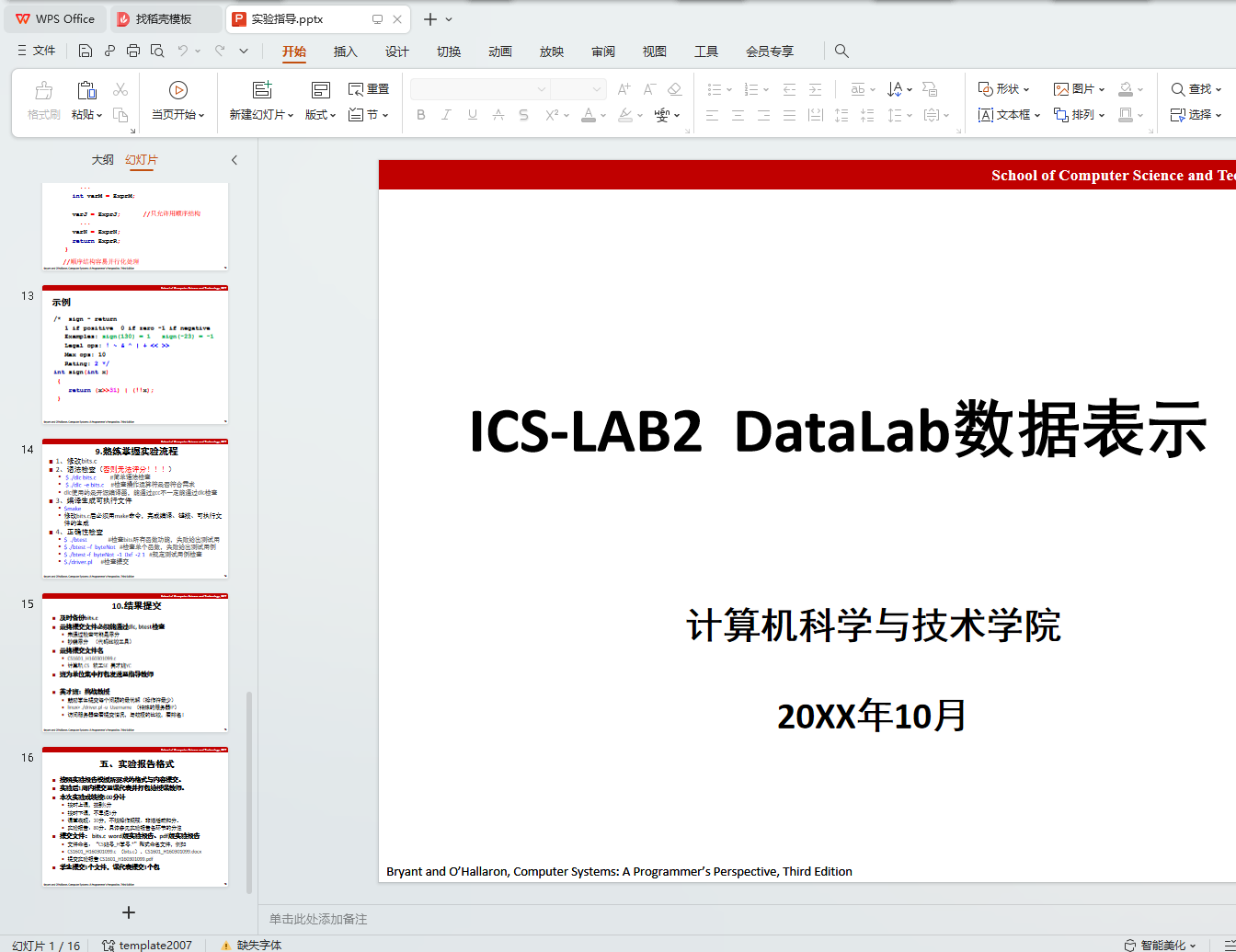Click the Reset (重置) slide button
The width and height of the screenshot is (1236, 952).
(x=369, y=89)
